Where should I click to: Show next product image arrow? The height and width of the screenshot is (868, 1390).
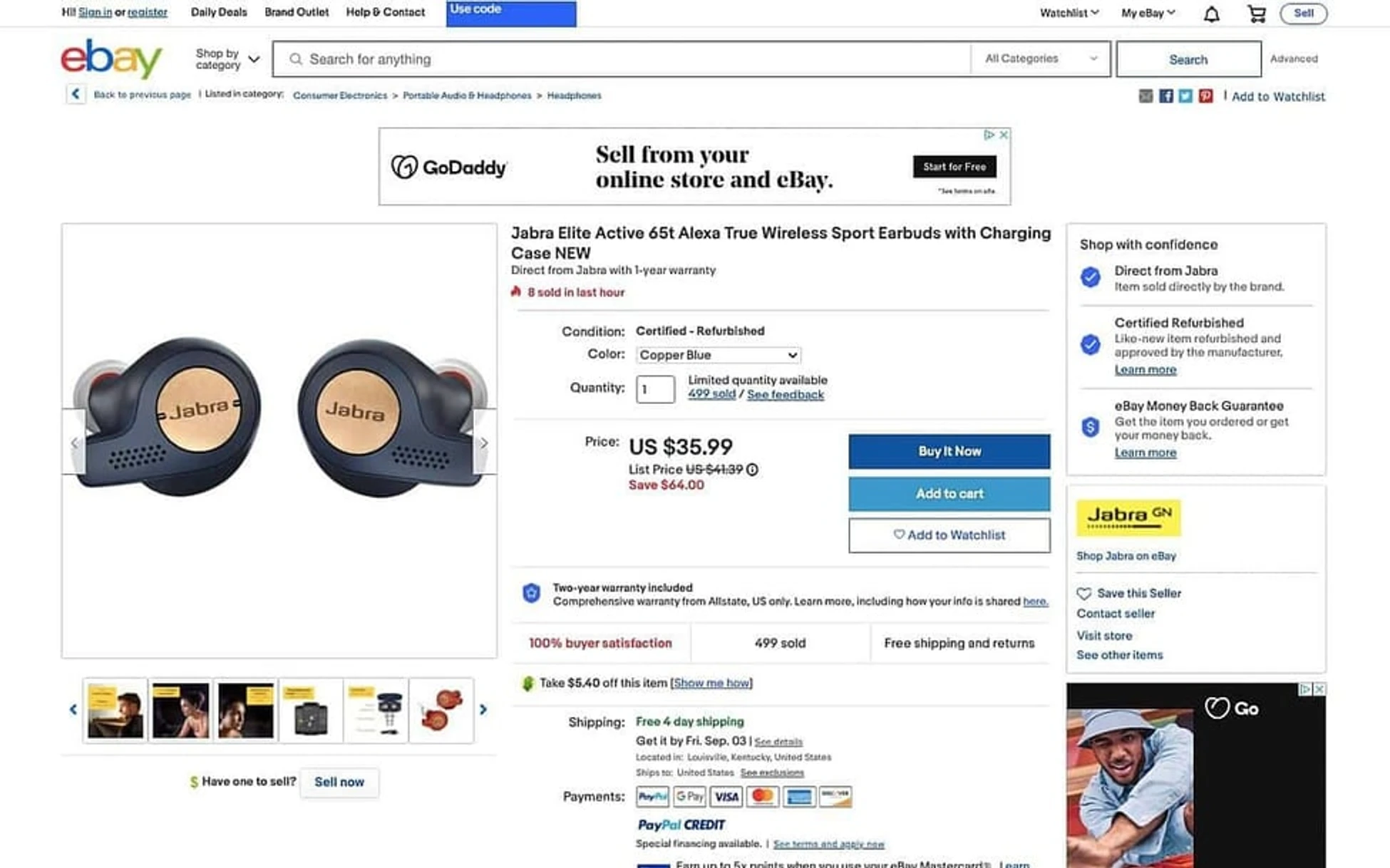pyautogui.click(x=484, y=443)
